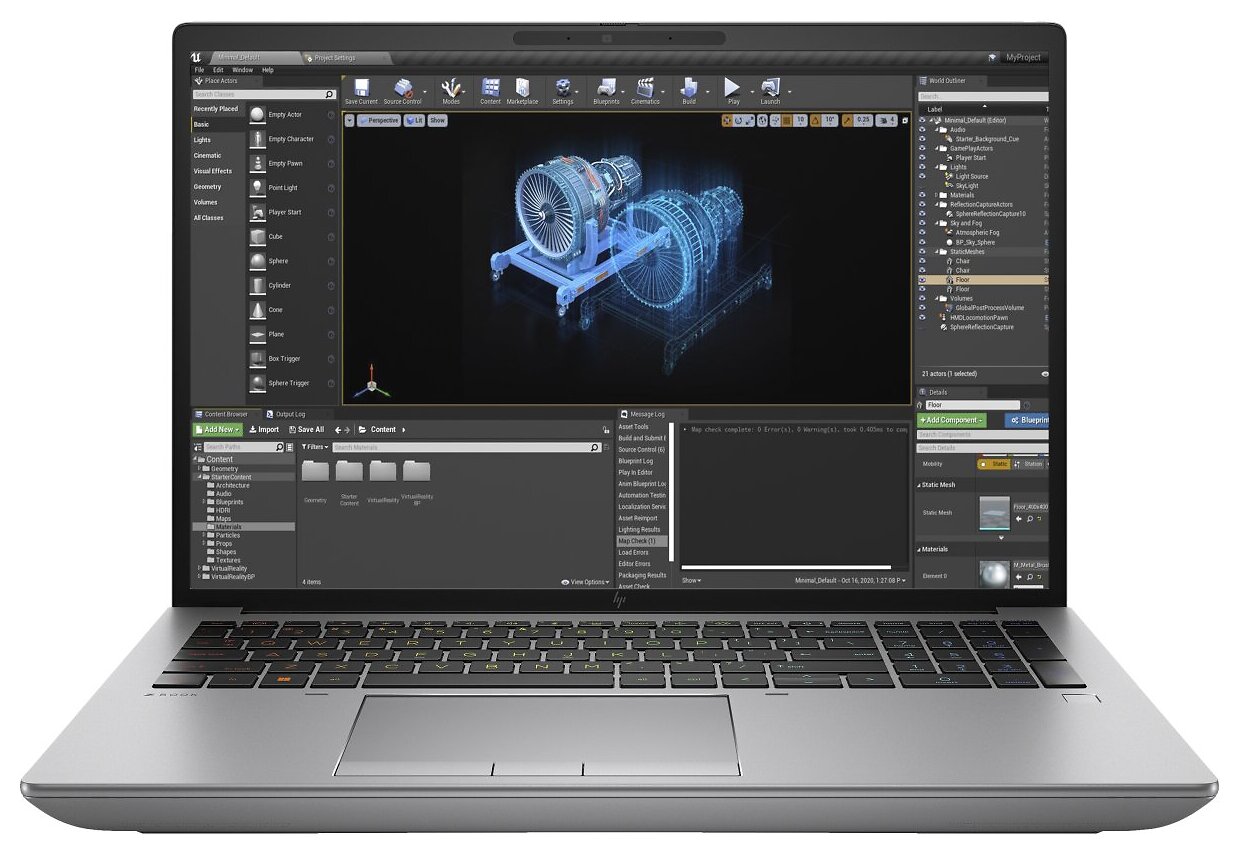Open the Add New dropdown

(217, 430)
